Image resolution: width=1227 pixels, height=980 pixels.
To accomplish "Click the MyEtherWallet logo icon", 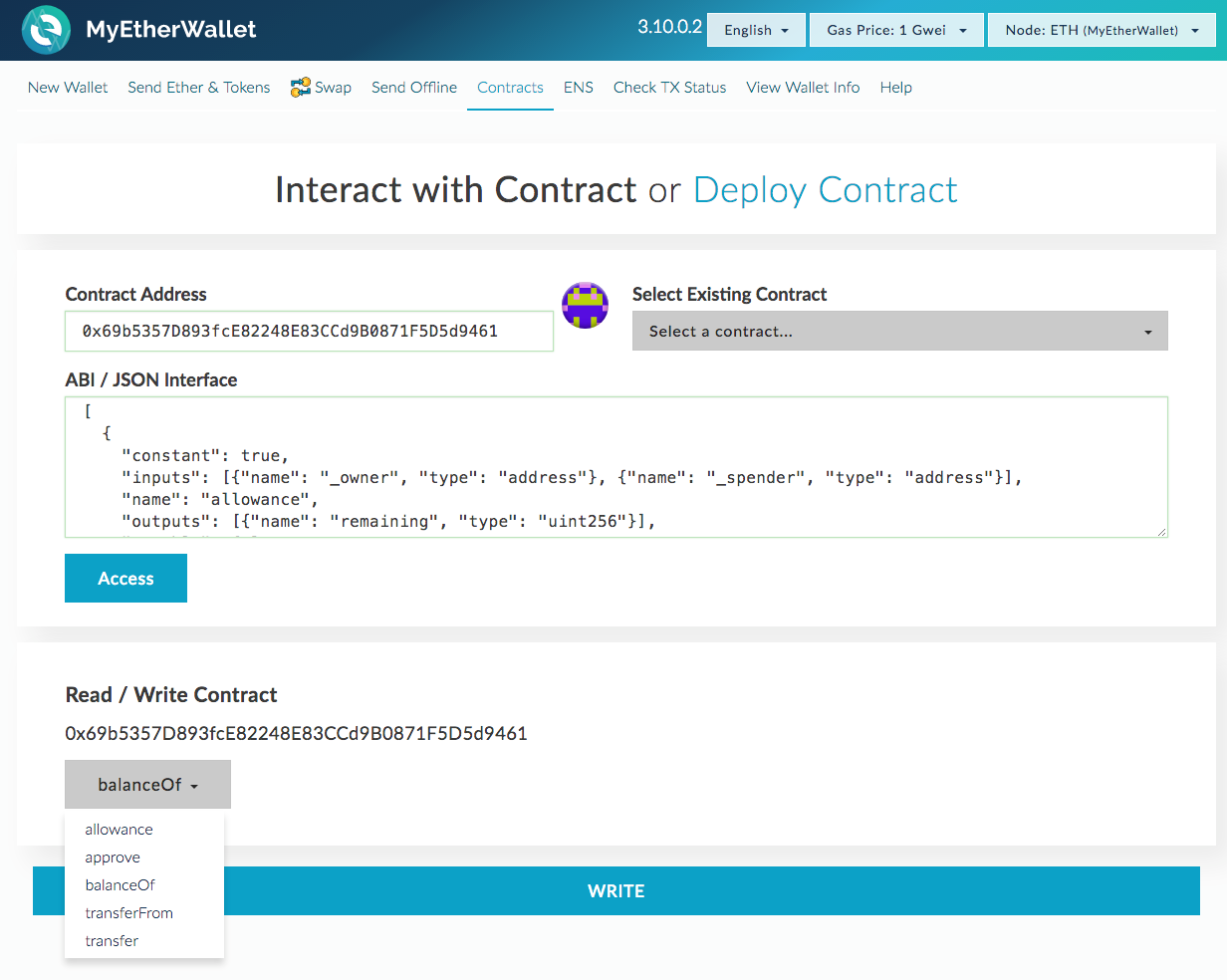I will [x=46, y=30].
